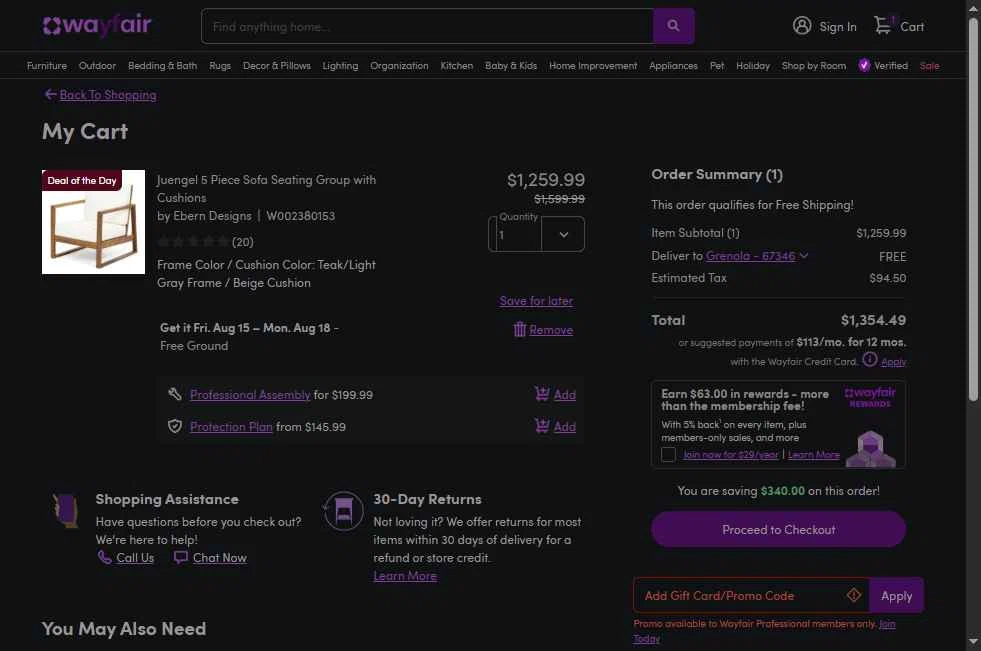981x651 pixels.
Task: Open the Organization menu
Action: (x=399, y=65)
